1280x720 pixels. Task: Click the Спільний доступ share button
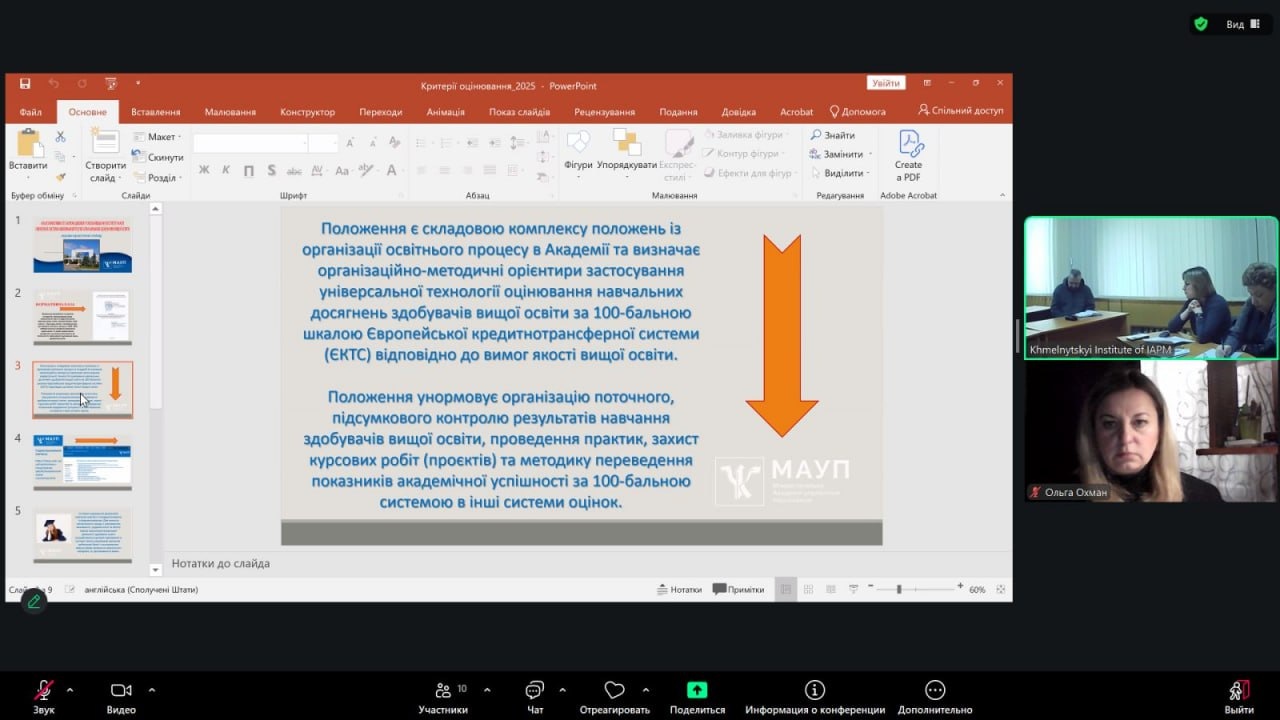pos(960,111)
